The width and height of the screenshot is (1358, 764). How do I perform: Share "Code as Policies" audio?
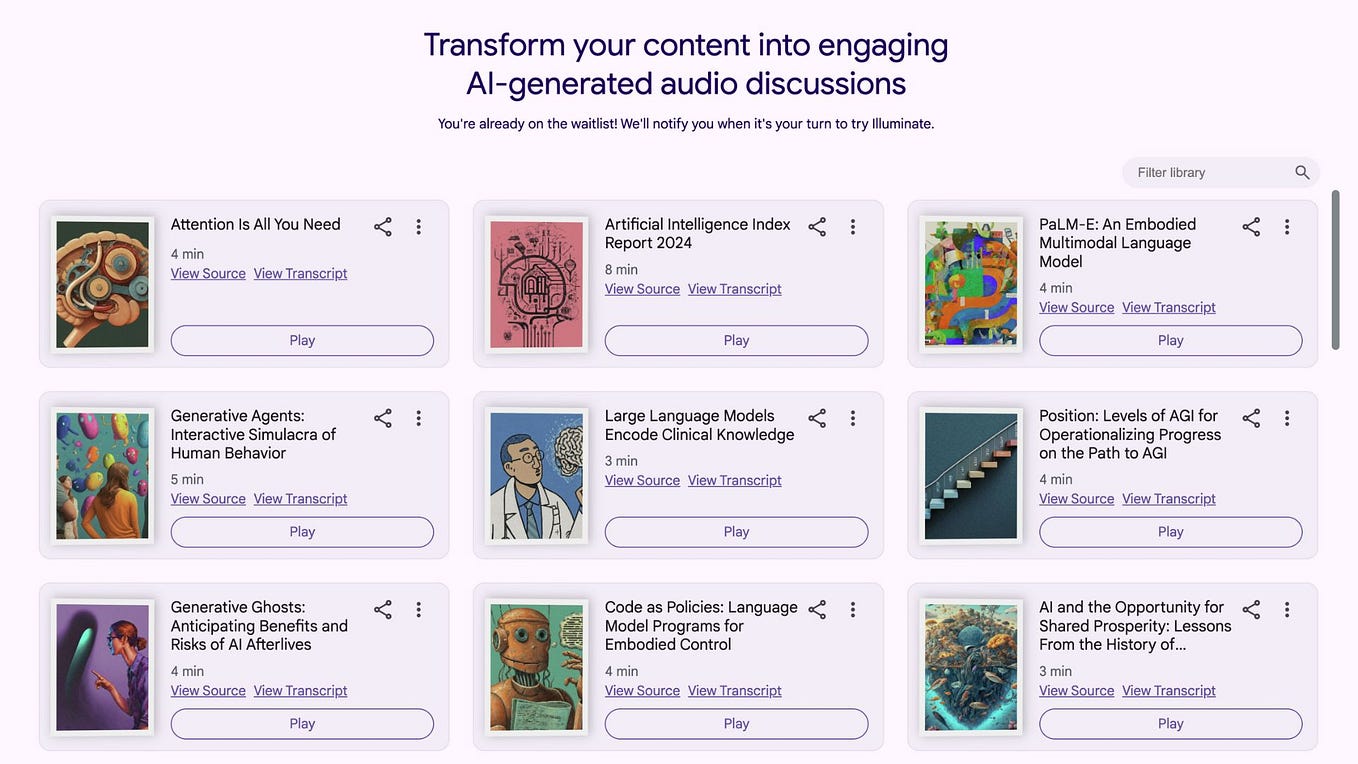click(x=816, y=609)
